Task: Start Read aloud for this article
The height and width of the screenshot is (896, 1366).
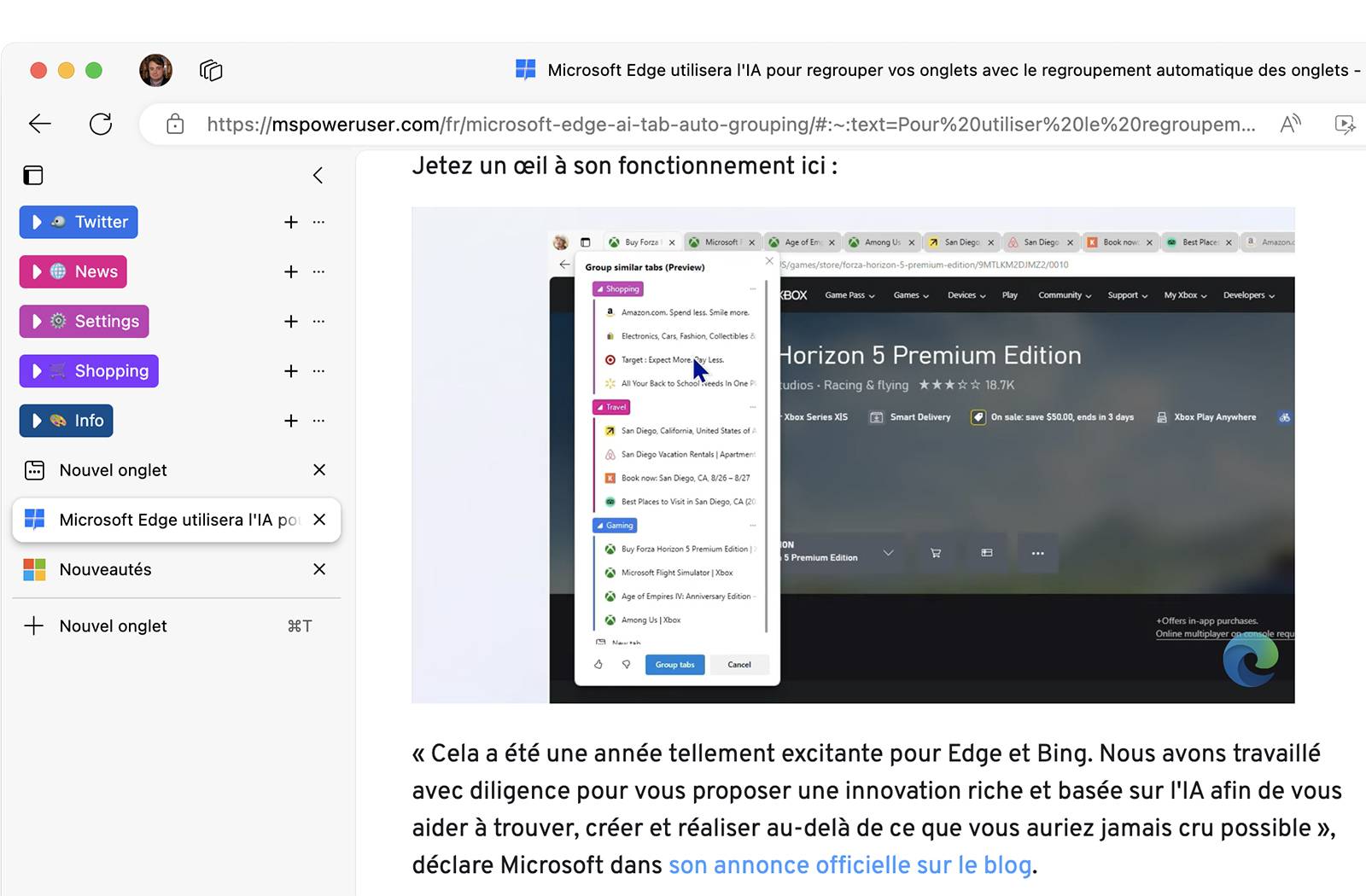Action: (x=1290, y=124)
